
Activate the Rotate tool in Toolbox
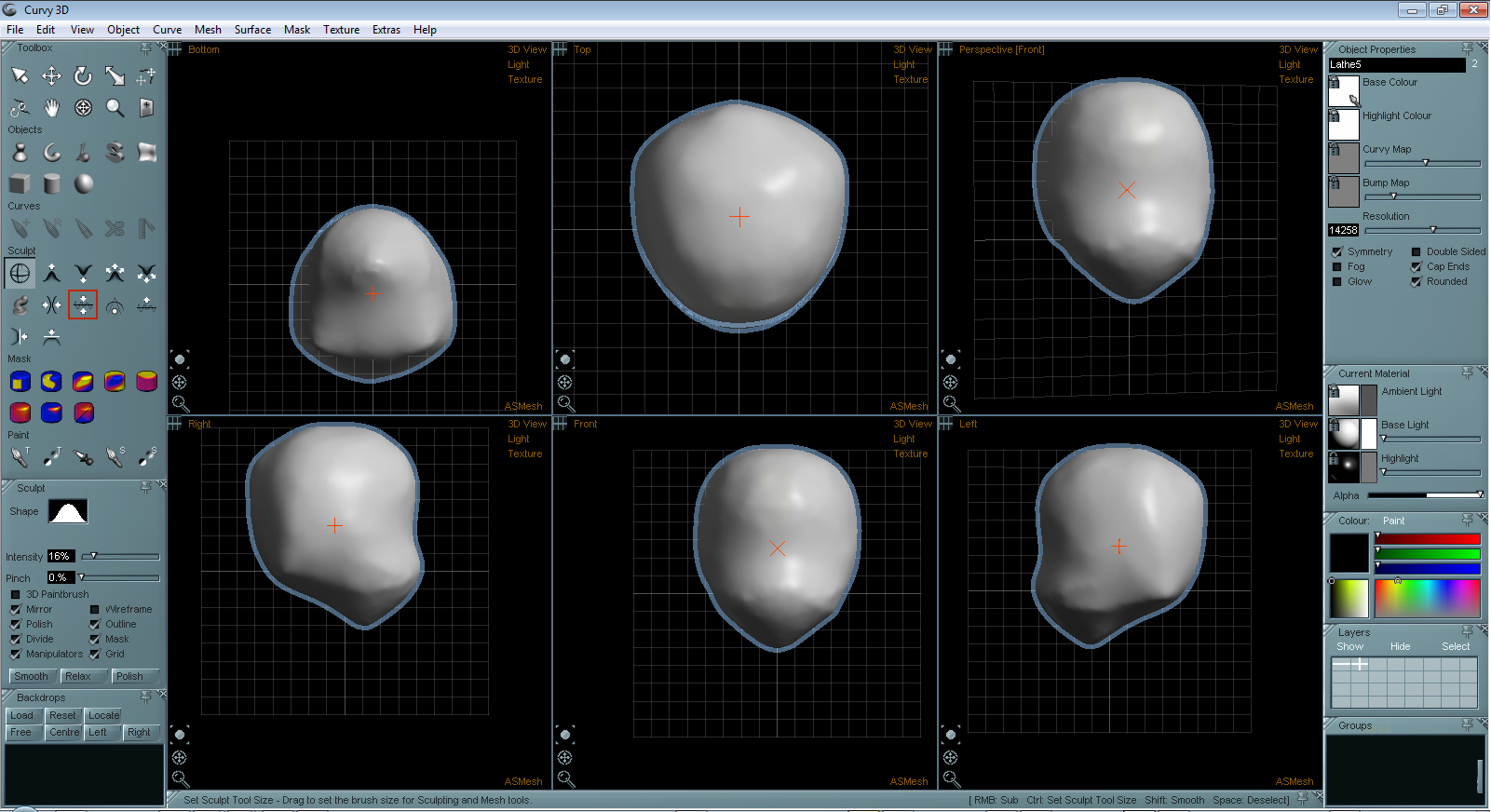pos(83,75)
